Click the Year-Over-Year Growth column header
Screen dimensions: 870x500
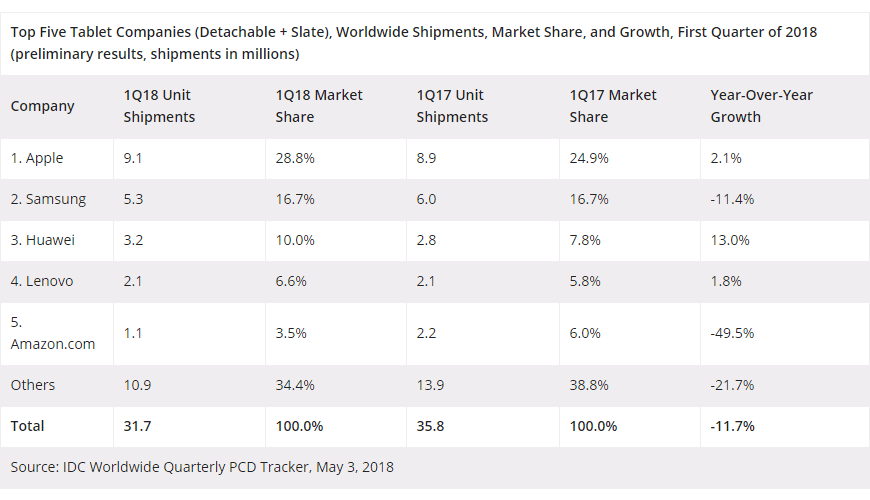(761, 106)
